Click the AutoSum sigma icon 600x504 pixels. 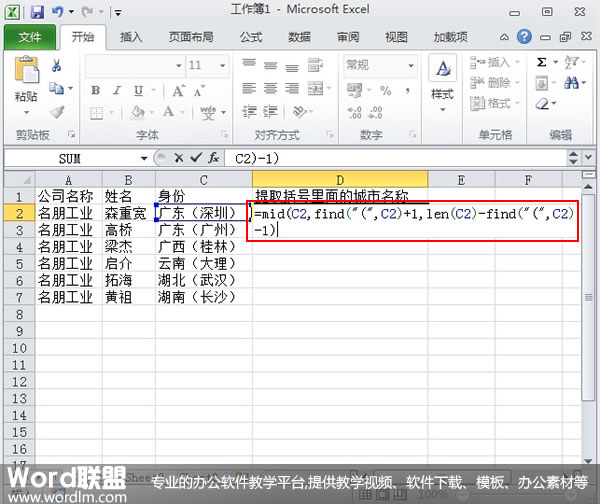(542, 62)
